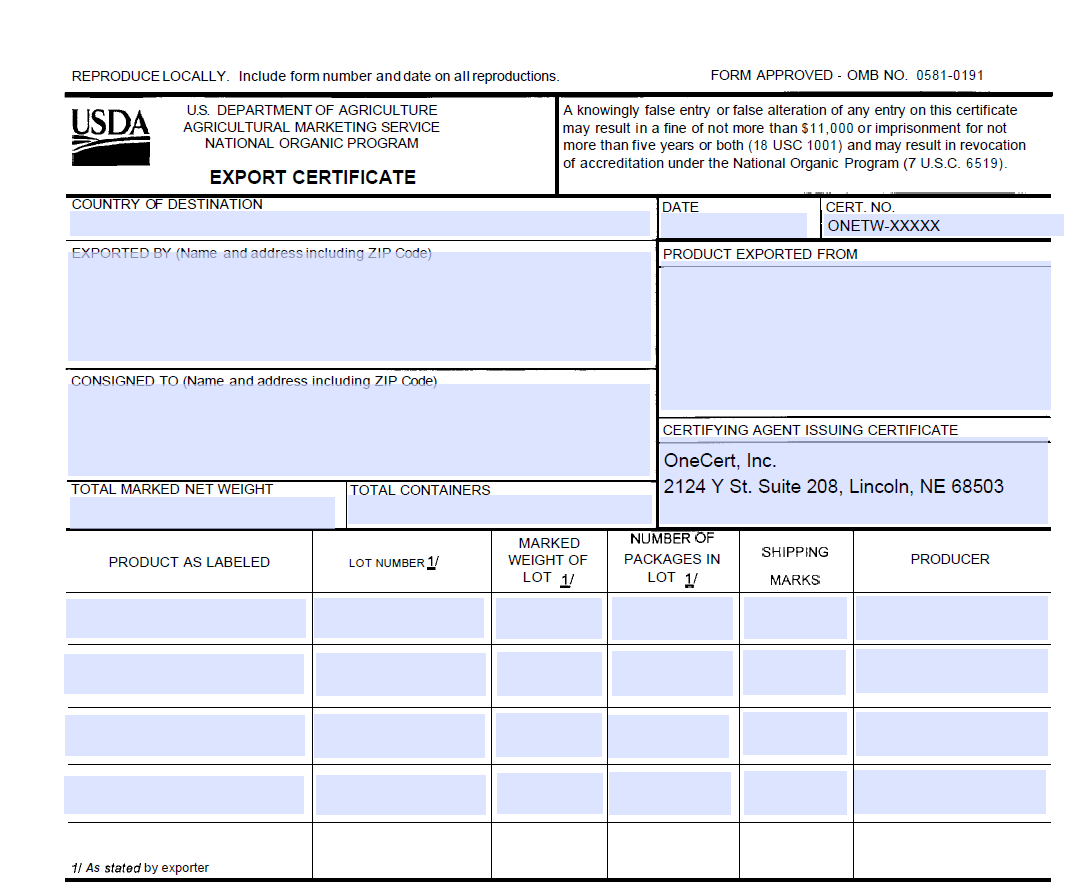Click the first Number of Packages in Lot cell
The image size is (1084, 888).
click(x=670, y=618)
